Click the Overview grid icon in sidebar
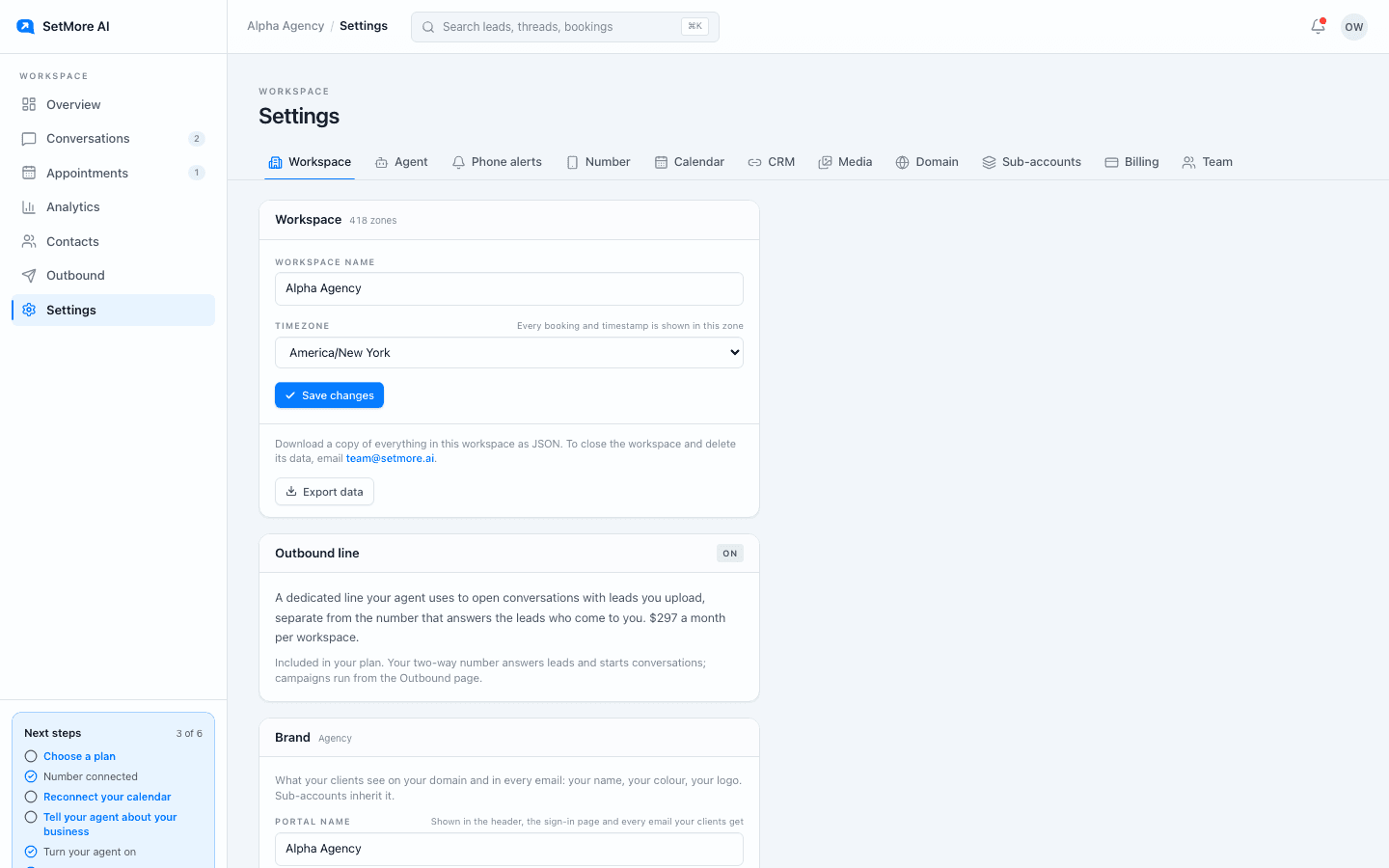1389x868 pixels. coord(29,104)
